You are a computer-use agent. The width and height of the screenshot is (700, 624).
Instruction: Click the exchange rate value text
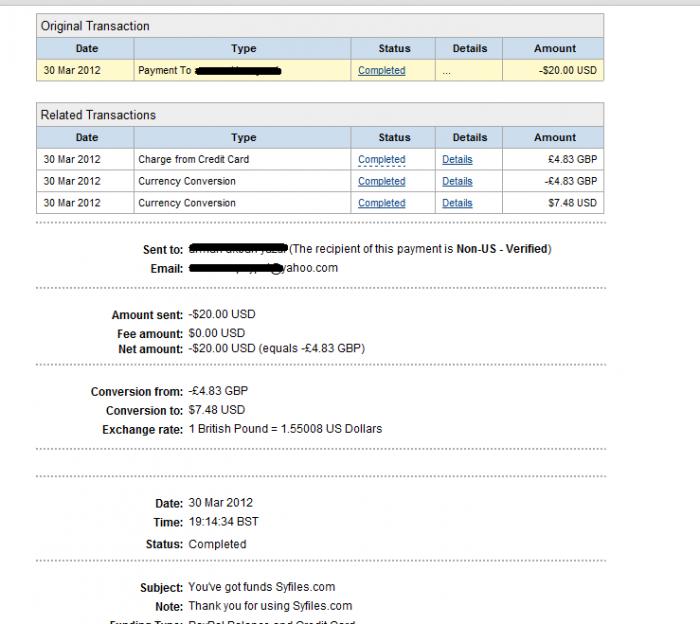[285, 429]
